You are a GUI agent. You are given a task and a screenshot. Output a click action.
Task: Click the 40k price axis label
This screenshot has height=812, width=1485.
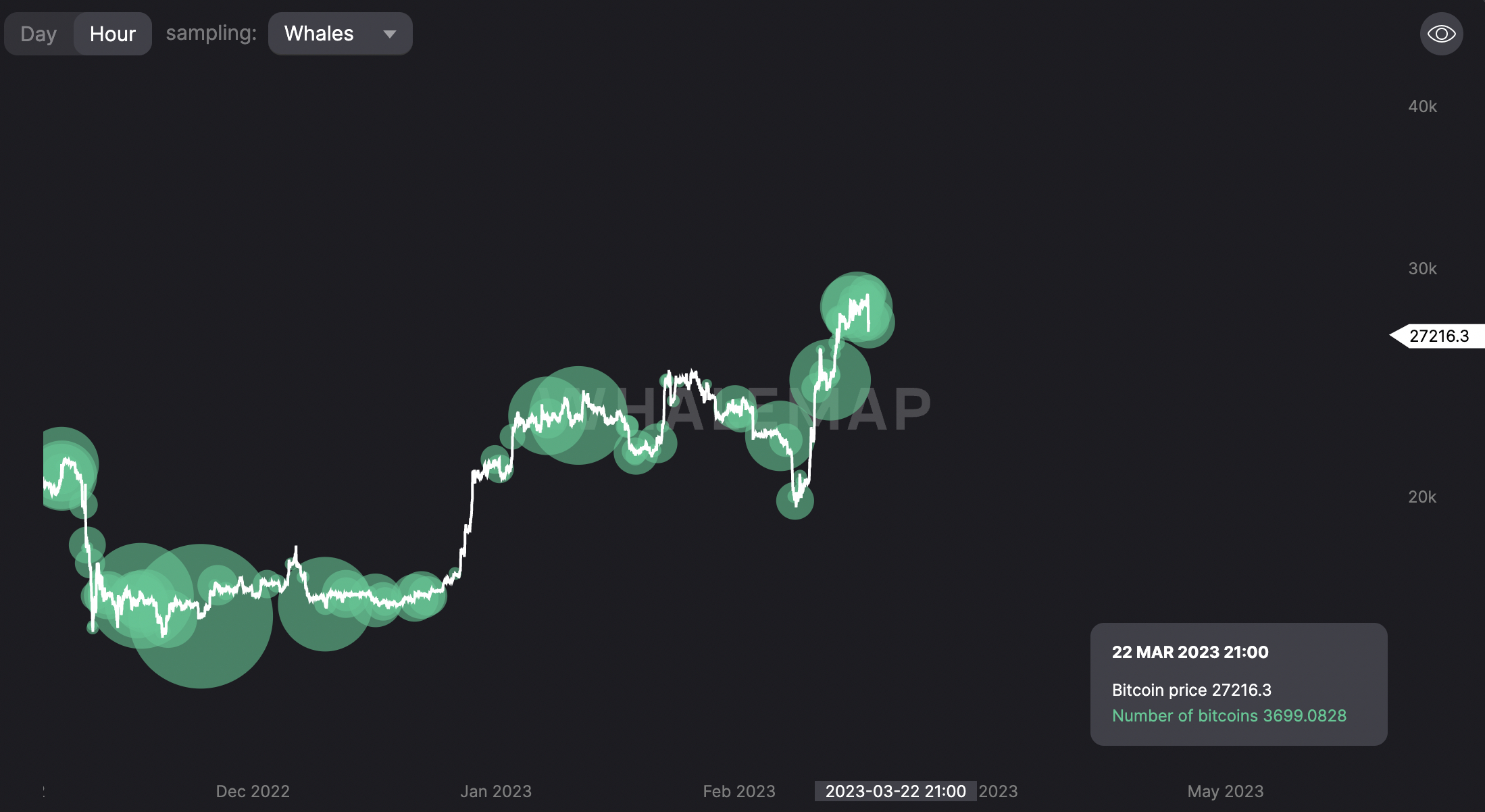pyautogui.click(x=1422, y=107)
